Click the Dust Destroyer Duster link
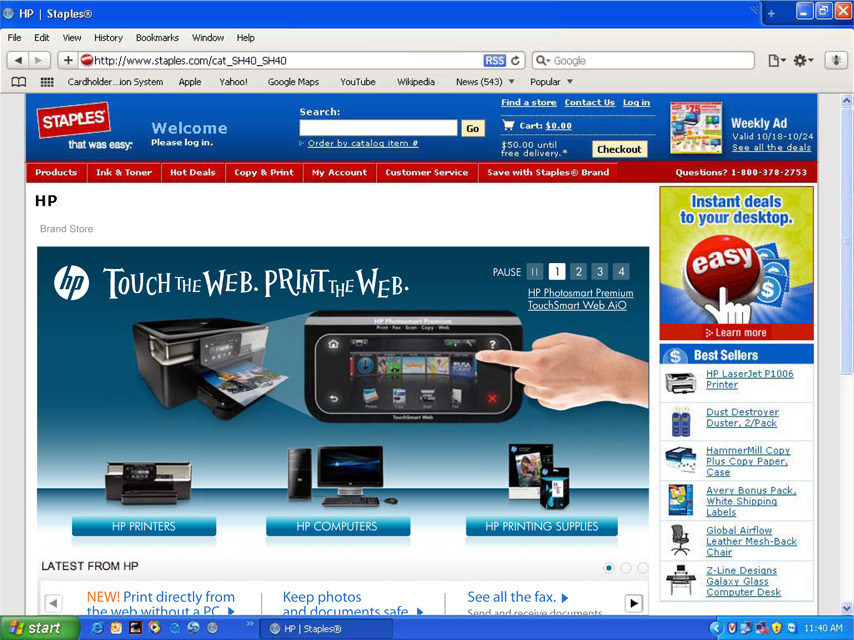Screen dimensions: 854x640 742,417
